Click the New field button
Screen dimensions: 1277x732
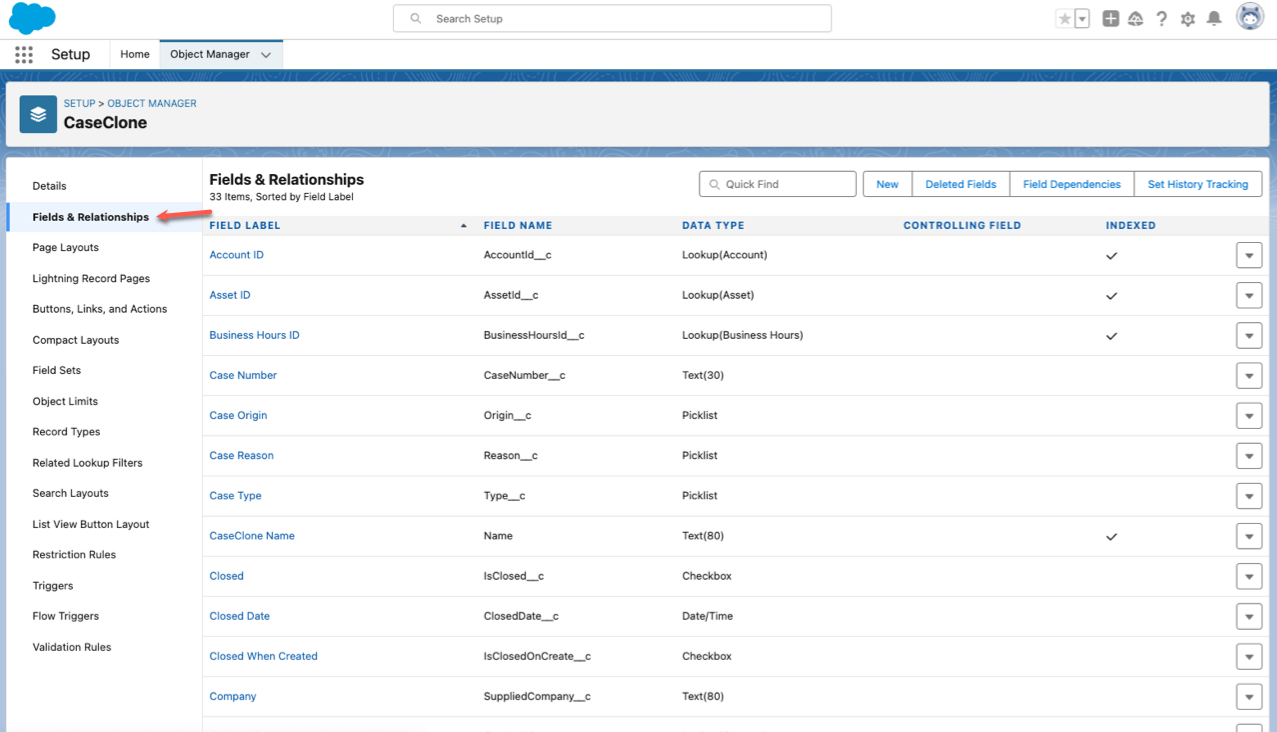point(887,184)
